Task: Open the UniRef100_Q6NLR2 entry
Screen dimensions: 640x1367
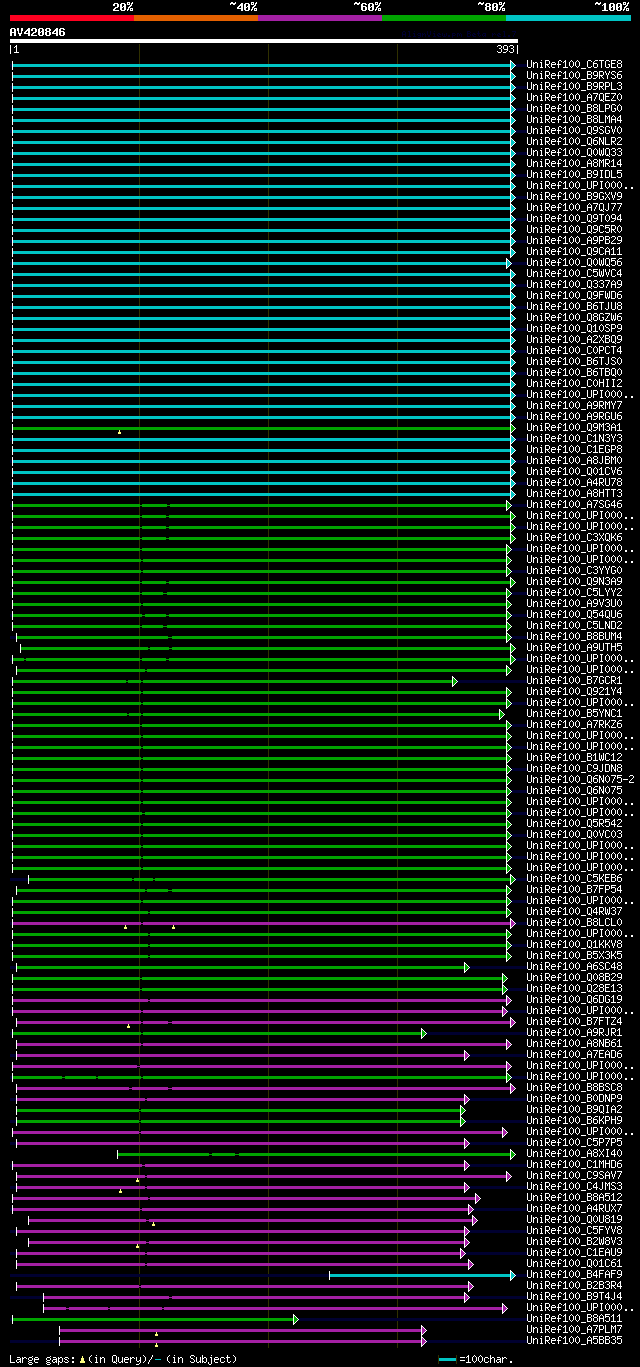Action: coord(574,141)
